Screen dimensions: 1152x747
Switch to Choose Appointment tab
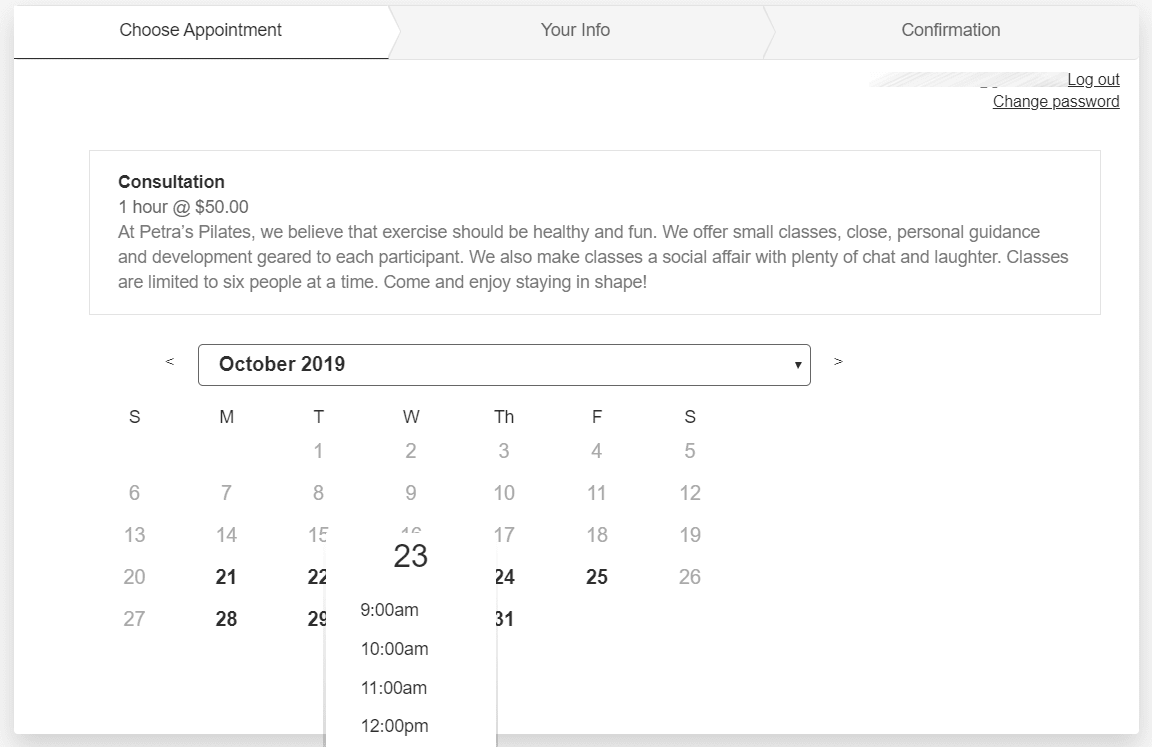pyautogui.click(x=201, y=31)
